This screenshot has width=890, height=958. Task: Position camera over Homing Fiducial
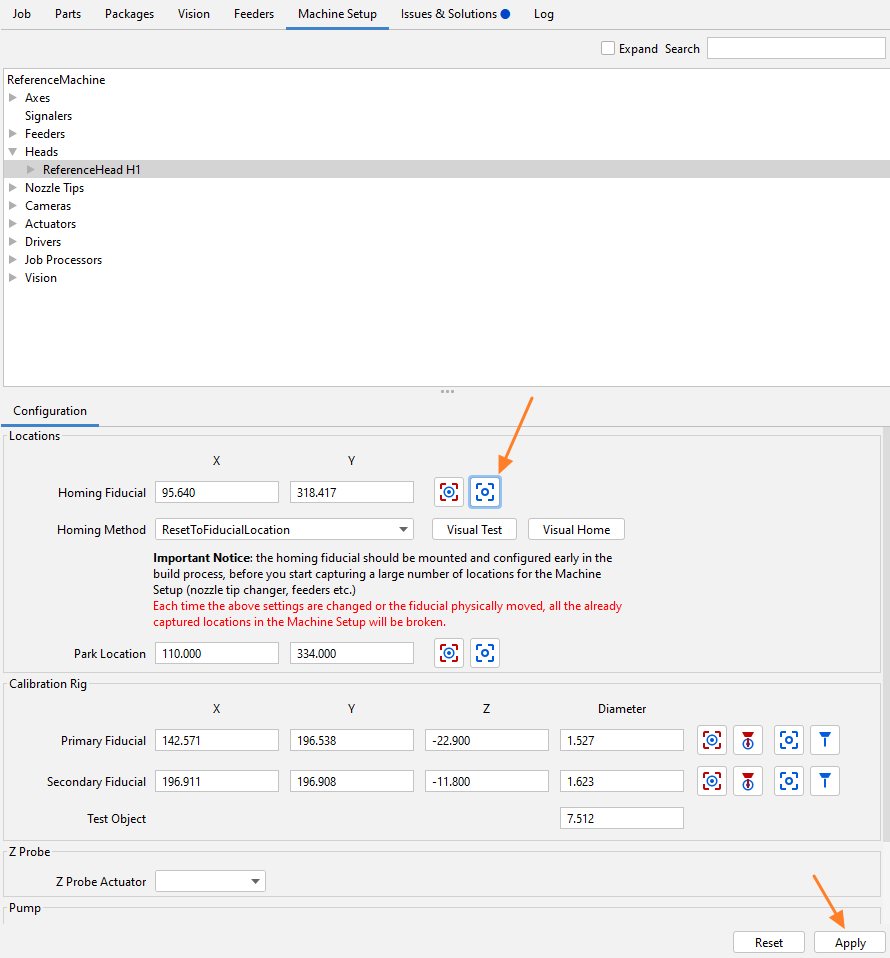point(485,492)
